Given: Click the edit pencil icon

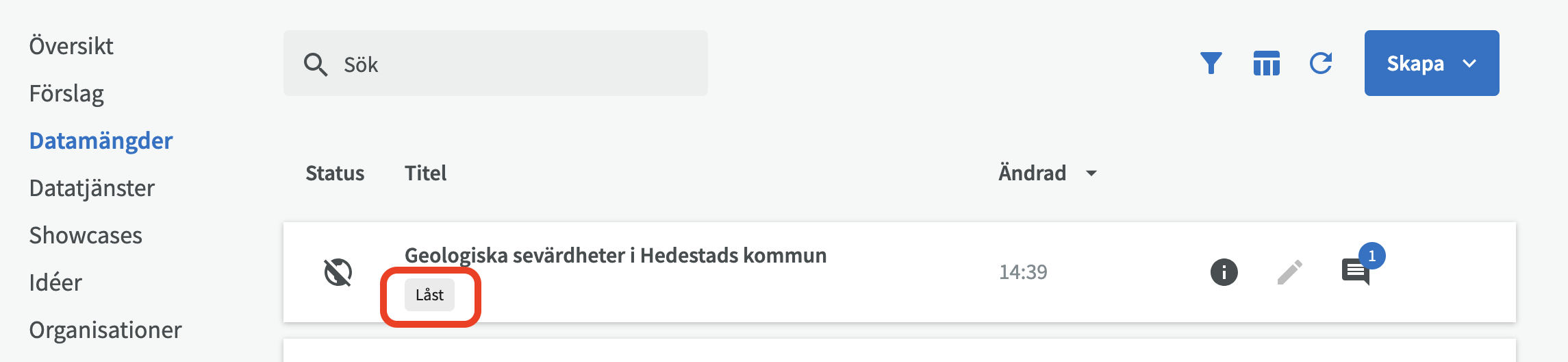Looking at the screenshot, I should pyautogui.click(x=1289, y=272).
